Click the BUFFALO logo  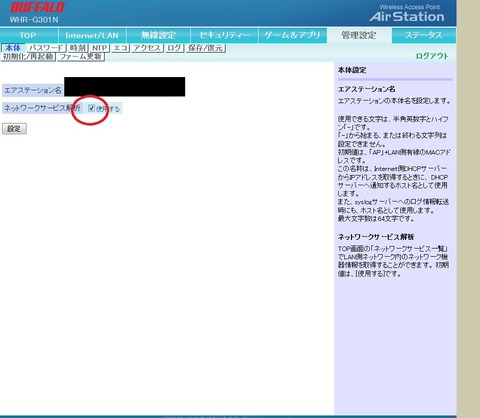pos(37,8)
